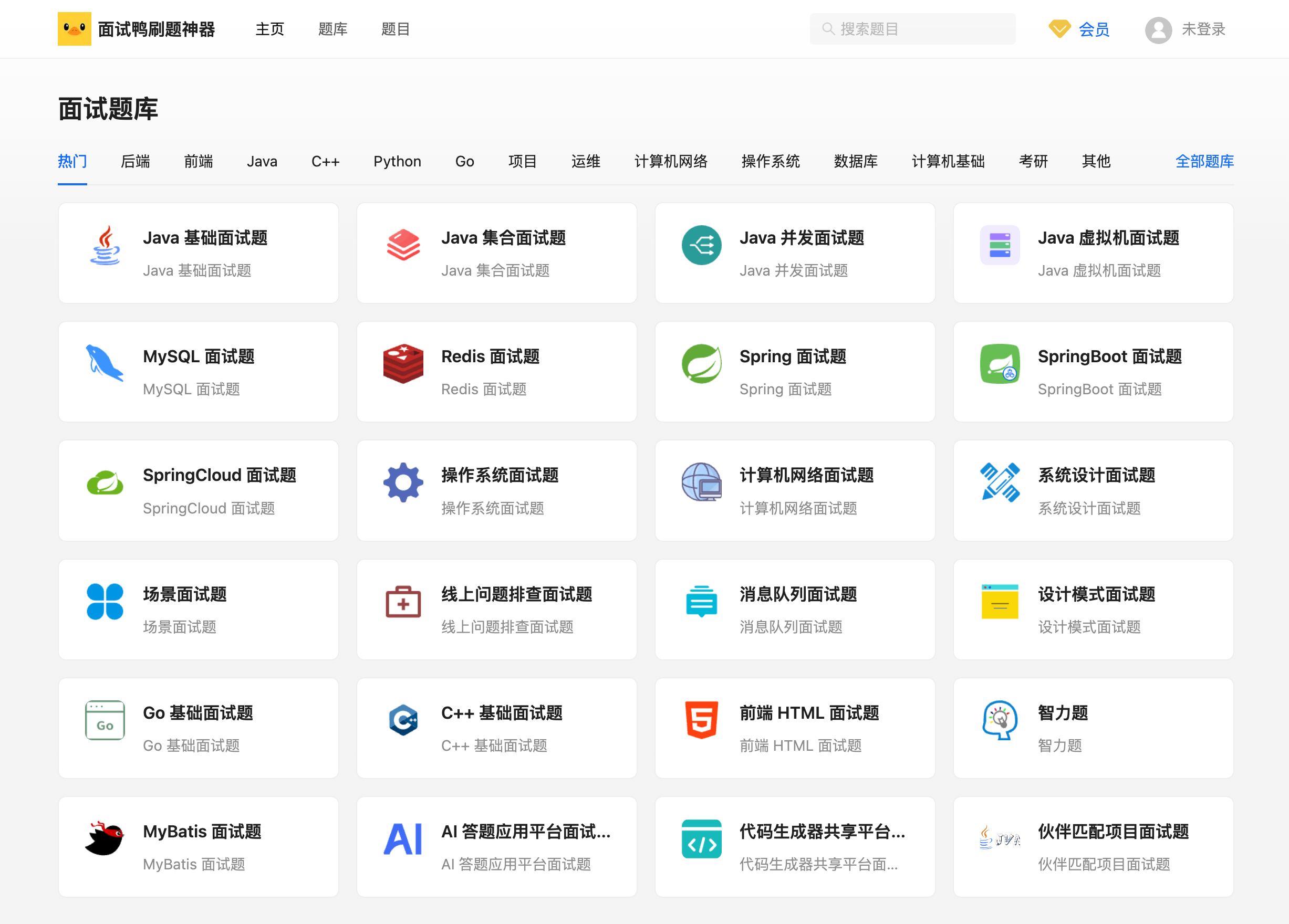The width and height of the screenshot is (1289, 924).
Task: Click the grey user avatar icon
Action: coord(1158,29)
